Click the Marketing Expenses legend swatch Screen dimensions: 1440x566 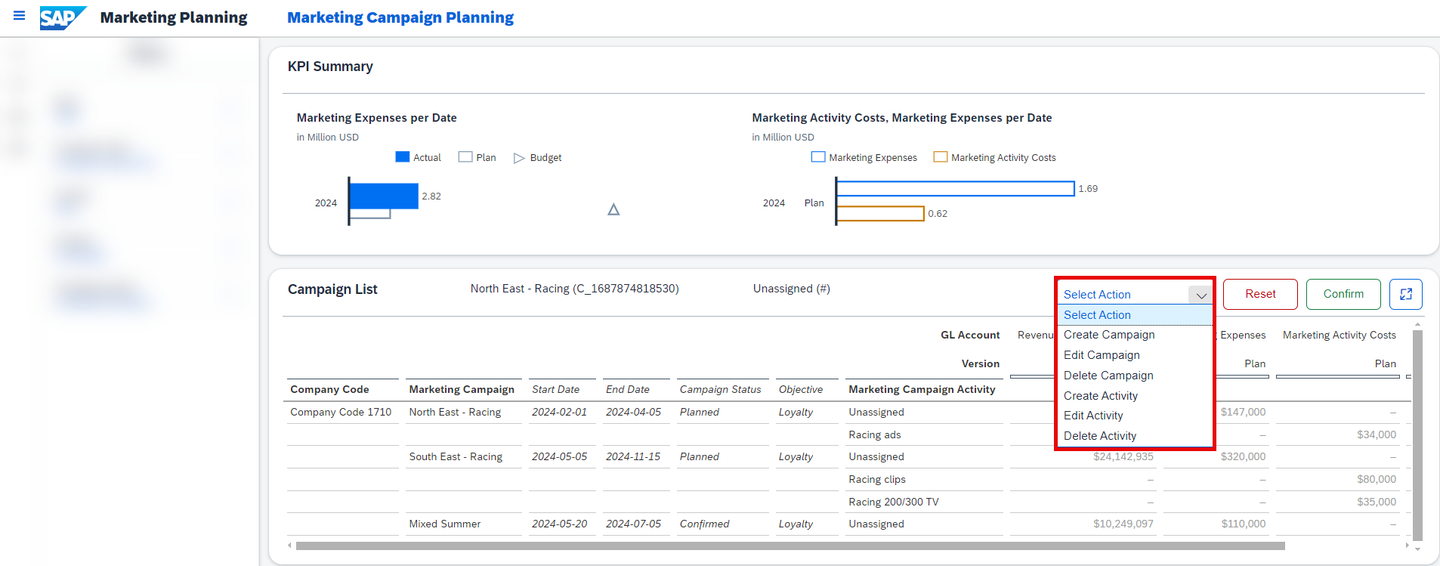(x=818, y=157)
